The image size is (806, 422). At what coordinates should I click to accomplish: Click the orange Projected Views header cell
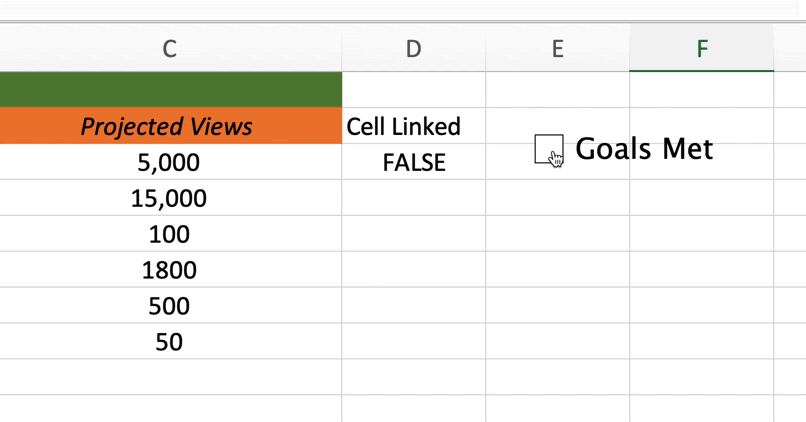point(170,127)
